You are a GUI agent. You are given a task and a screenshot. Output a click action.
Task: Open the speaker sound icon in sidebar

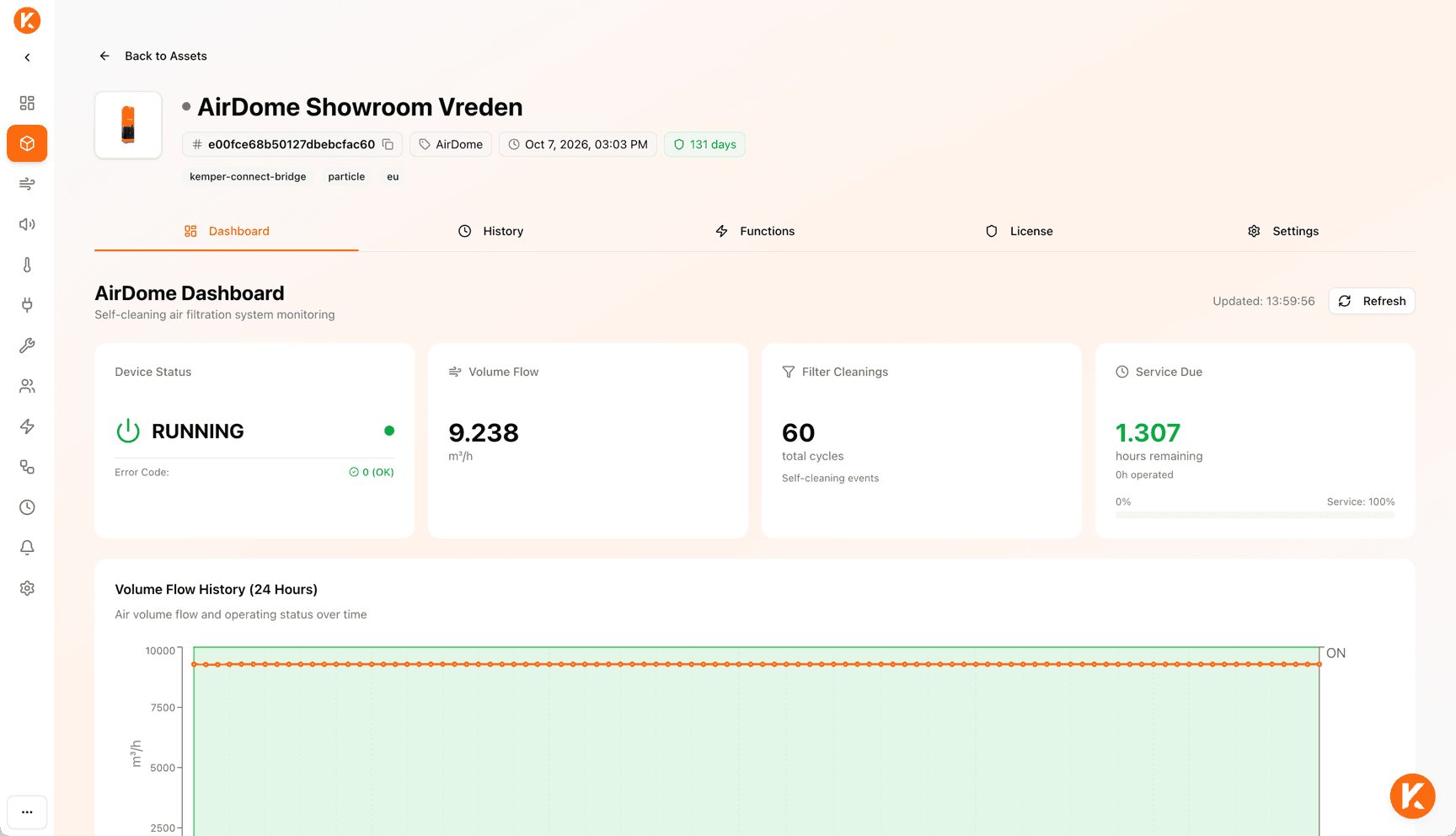(27, 224)
